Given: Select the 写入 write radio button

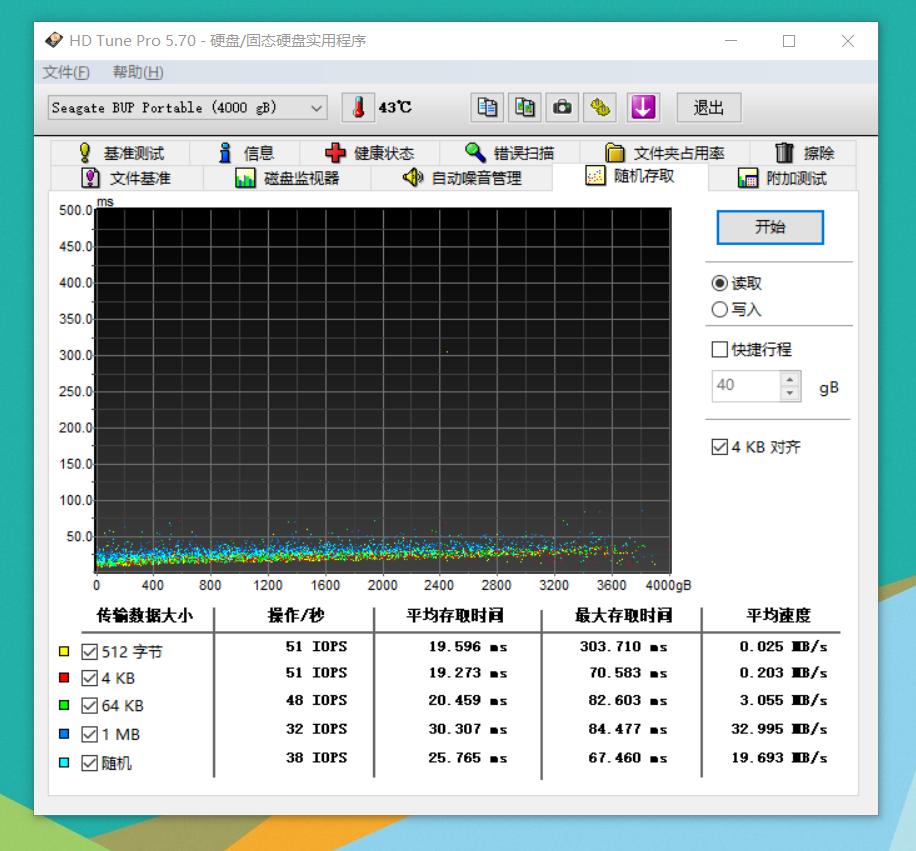Looking at the screenshot, I should (x=719, y=310).
